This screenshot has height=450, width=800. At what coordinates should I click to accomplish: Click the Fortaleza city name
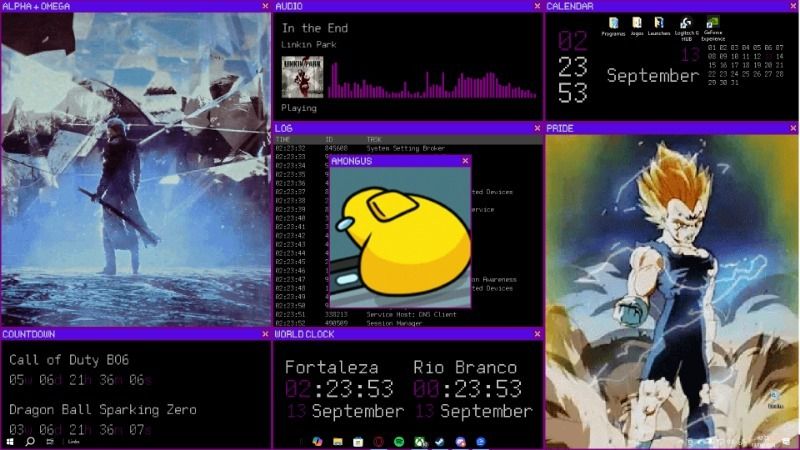pos(332,367)
